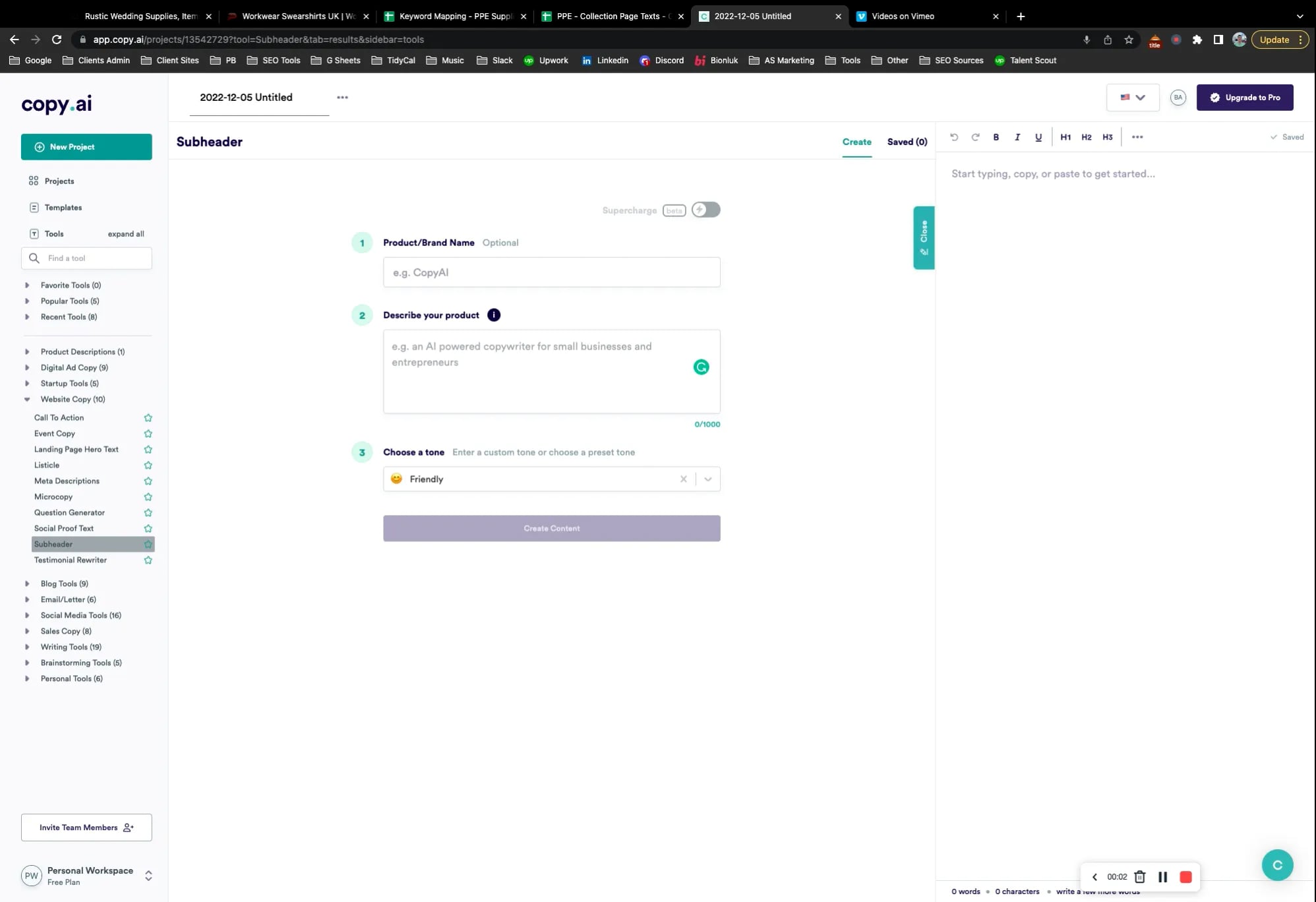
Task: Click the Find a tool search box
Action: tap(86, 258)
